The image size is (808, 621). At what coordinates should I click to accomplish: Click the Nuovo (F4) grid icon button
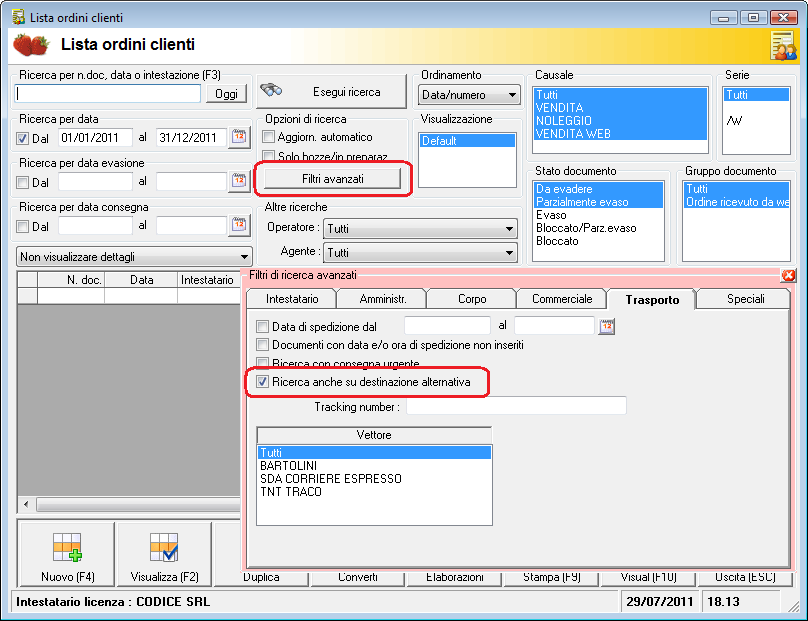[x=67, y=555]
